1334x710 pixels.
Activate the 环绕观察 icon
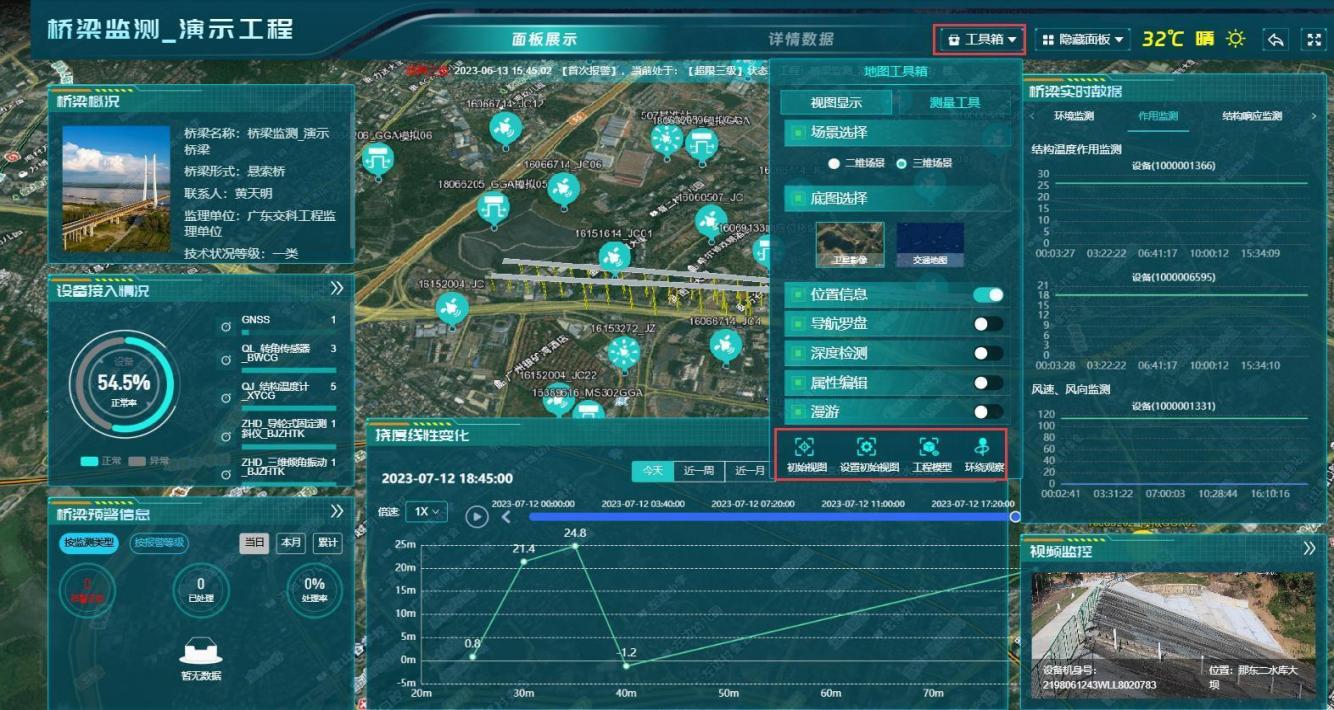coord(984,447)
